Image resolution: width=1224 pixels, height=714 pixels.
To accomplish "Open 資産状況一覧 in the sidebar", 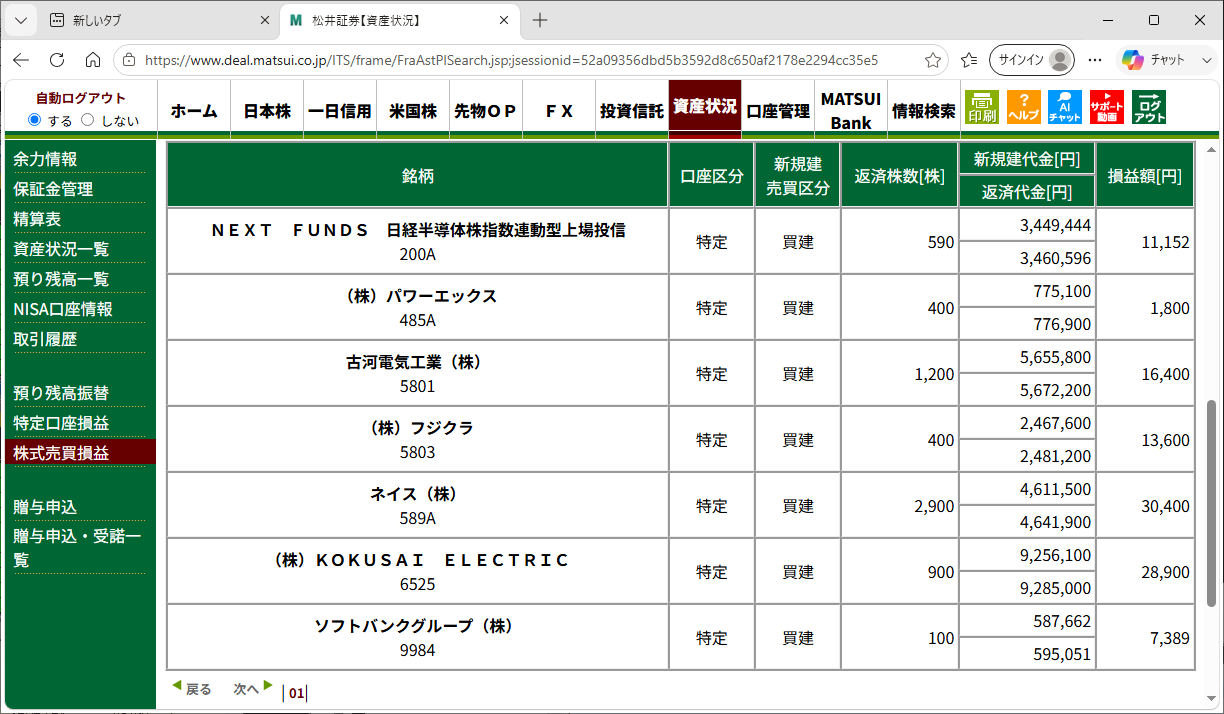I will pyautogui.click(x=61, y=249).
